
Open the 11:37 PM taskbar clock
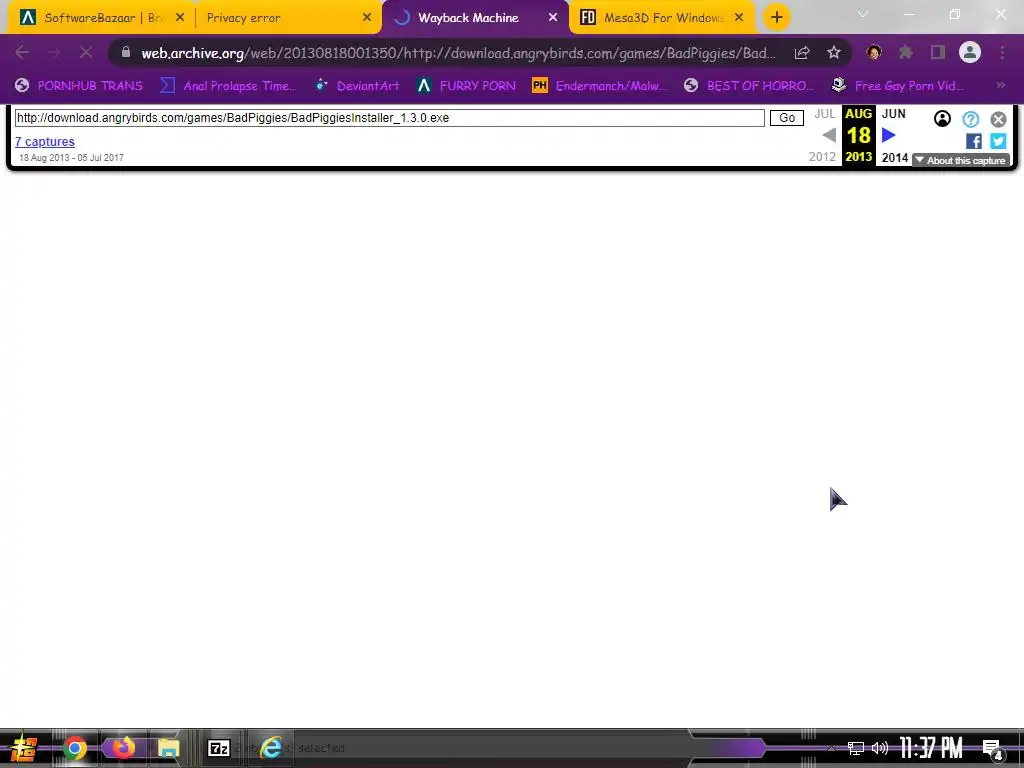coord(931,748)
